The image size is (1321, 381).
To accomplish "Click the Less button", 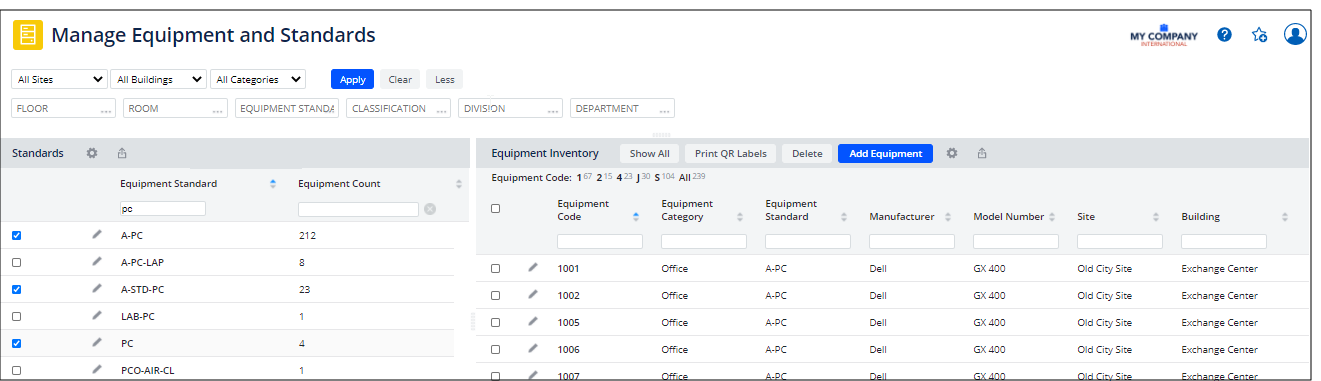I will click(x=444, y=80).
